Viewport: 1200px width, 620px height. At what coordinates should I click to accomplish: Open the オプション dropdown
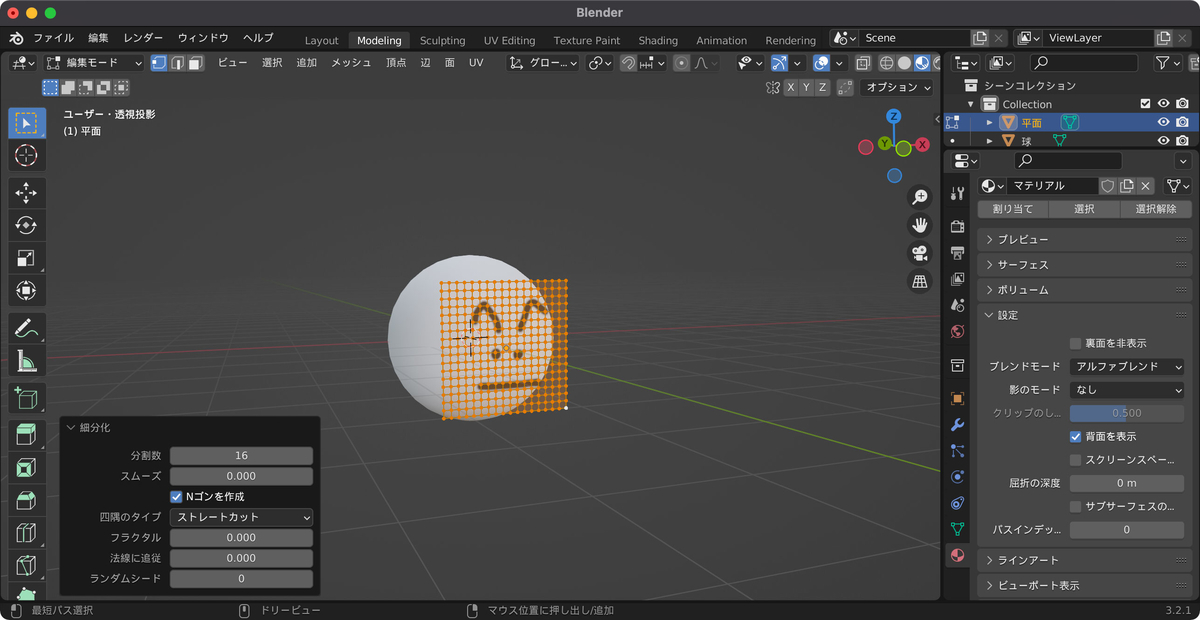pyautogui.click(x=897, y=87)
